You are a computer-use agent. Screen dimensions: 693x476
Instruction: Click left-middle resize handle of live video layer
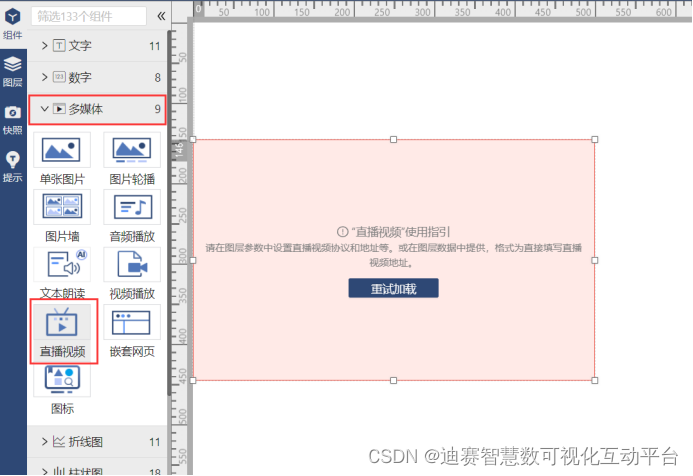click(193, 260)
